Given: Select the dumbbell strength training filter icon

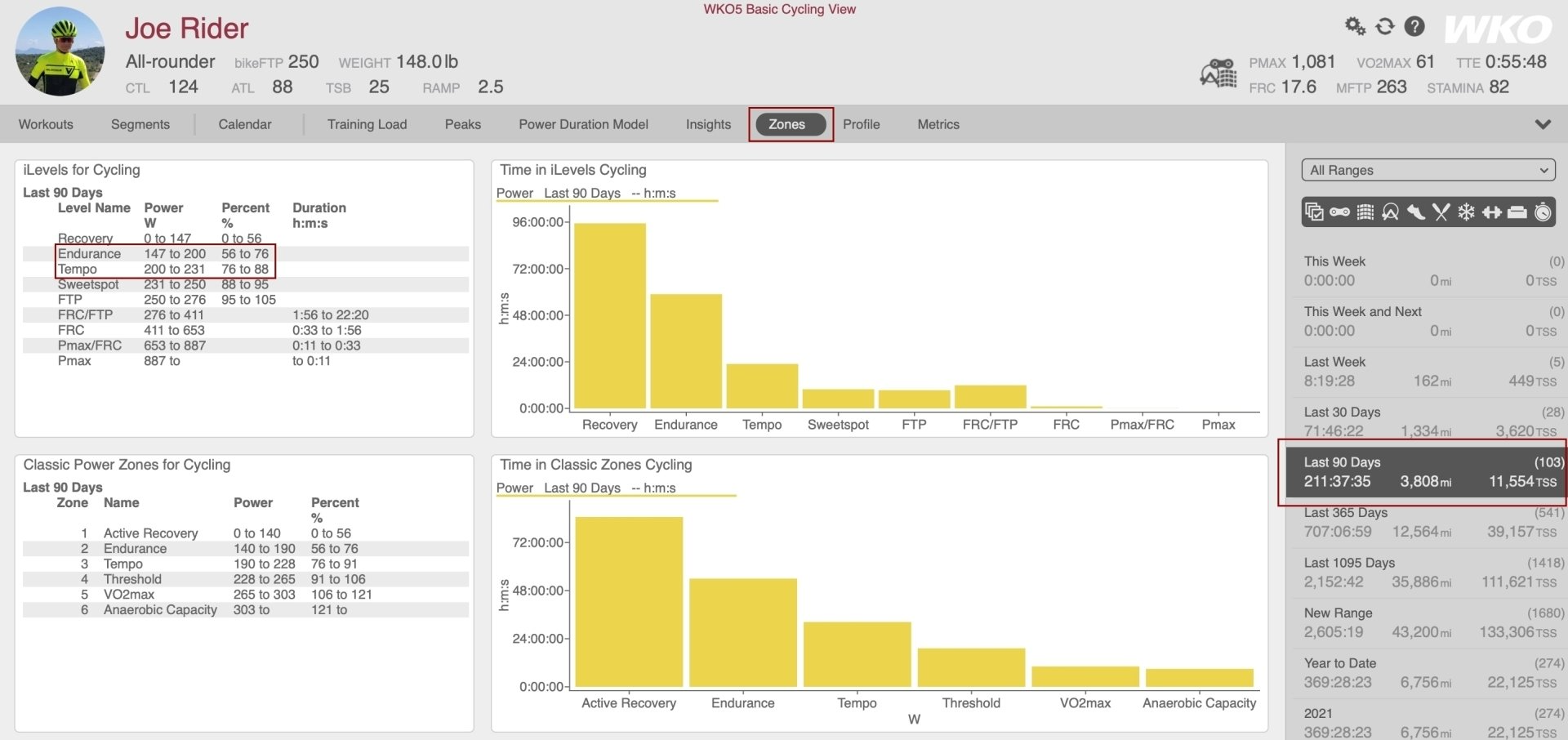Looking at the screenshot, I should coord(1492,212).
